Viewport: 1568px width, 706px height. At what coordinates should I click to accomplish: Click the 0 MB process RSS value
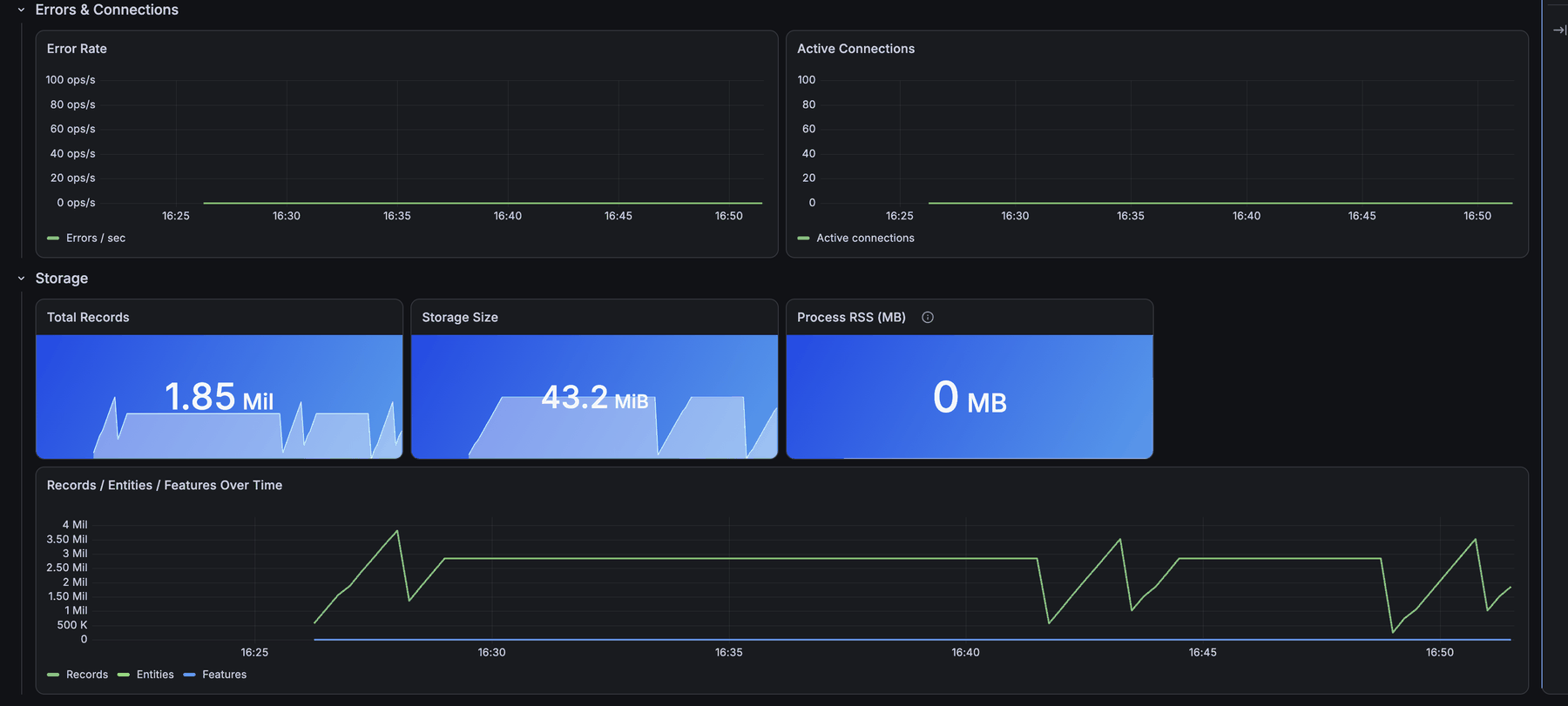[x=970, y=398]
